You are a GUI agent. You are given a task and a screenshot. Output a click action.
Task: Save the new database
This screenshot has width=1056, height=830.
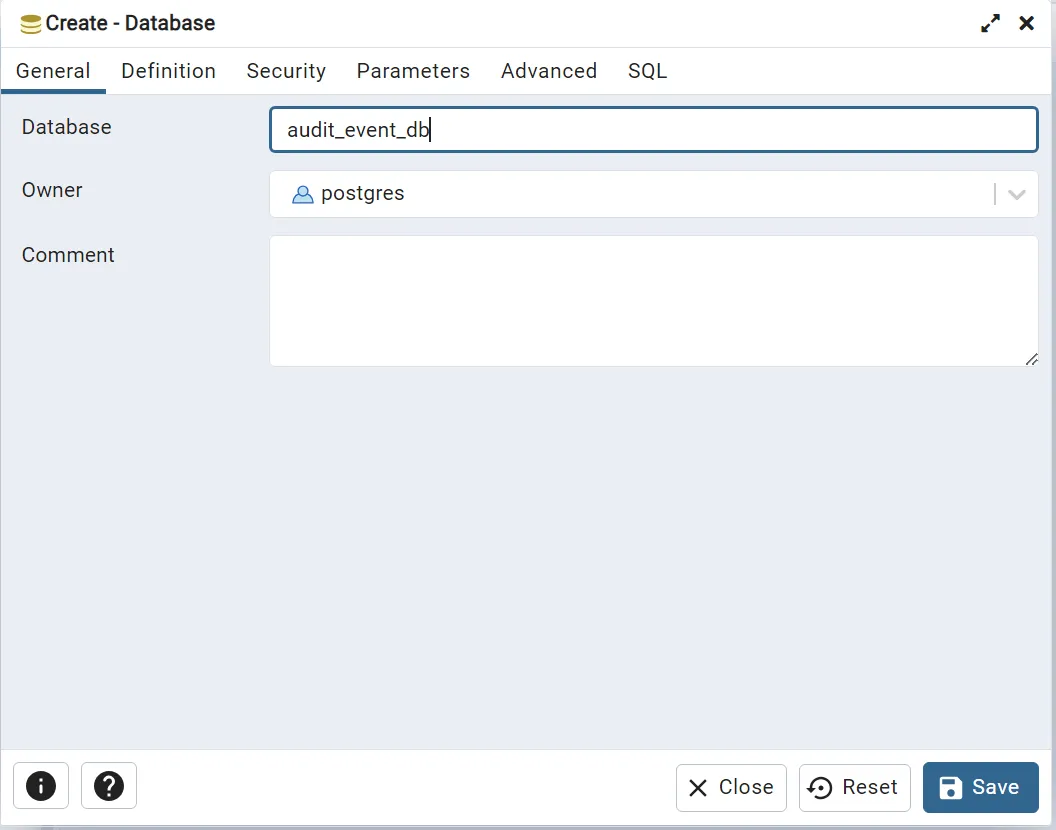(980, 787)
